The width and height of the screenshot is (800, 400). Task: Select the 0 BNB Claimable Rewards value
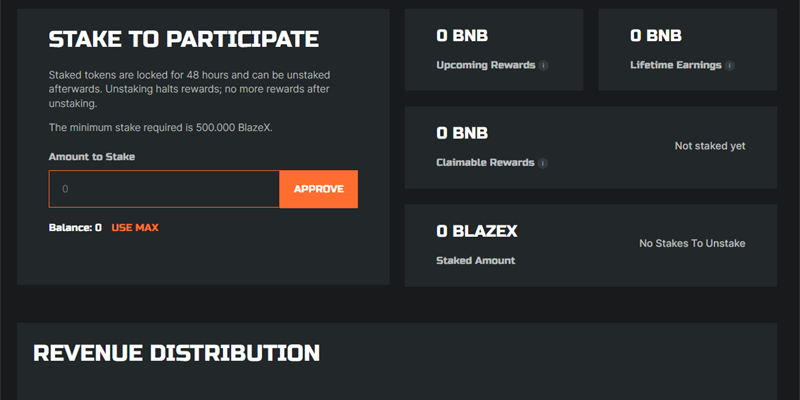coord(462,134)
